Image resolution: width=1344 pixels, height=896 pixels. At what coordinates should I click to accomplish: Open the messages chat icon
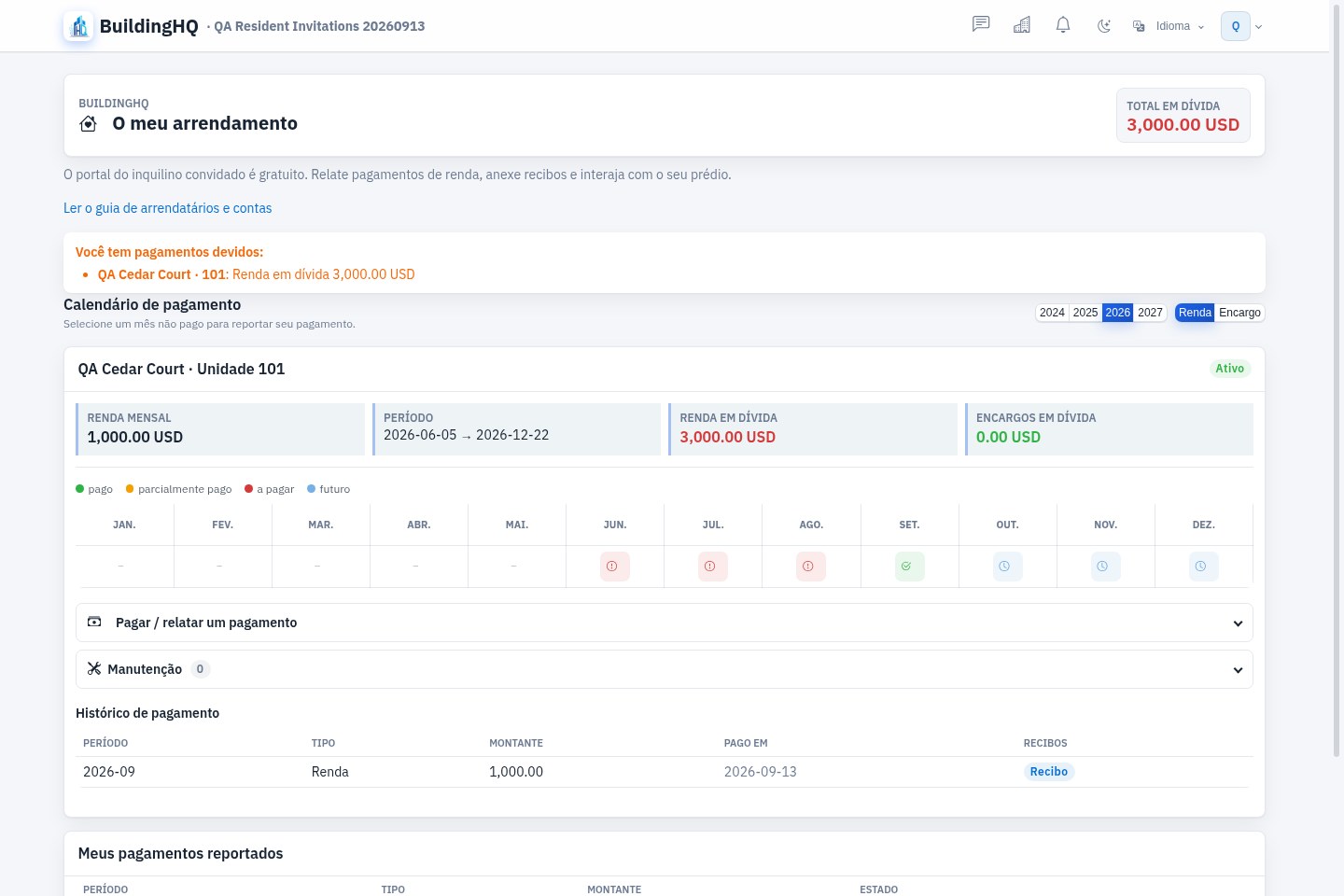981,24
